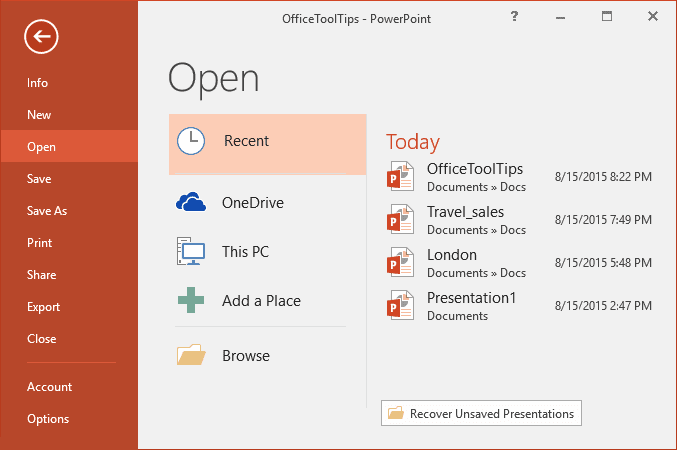Choose Save As in the sidebar
Image resolution: width=677 pixels, height=450 pixels.
click(x=69, y=211)
